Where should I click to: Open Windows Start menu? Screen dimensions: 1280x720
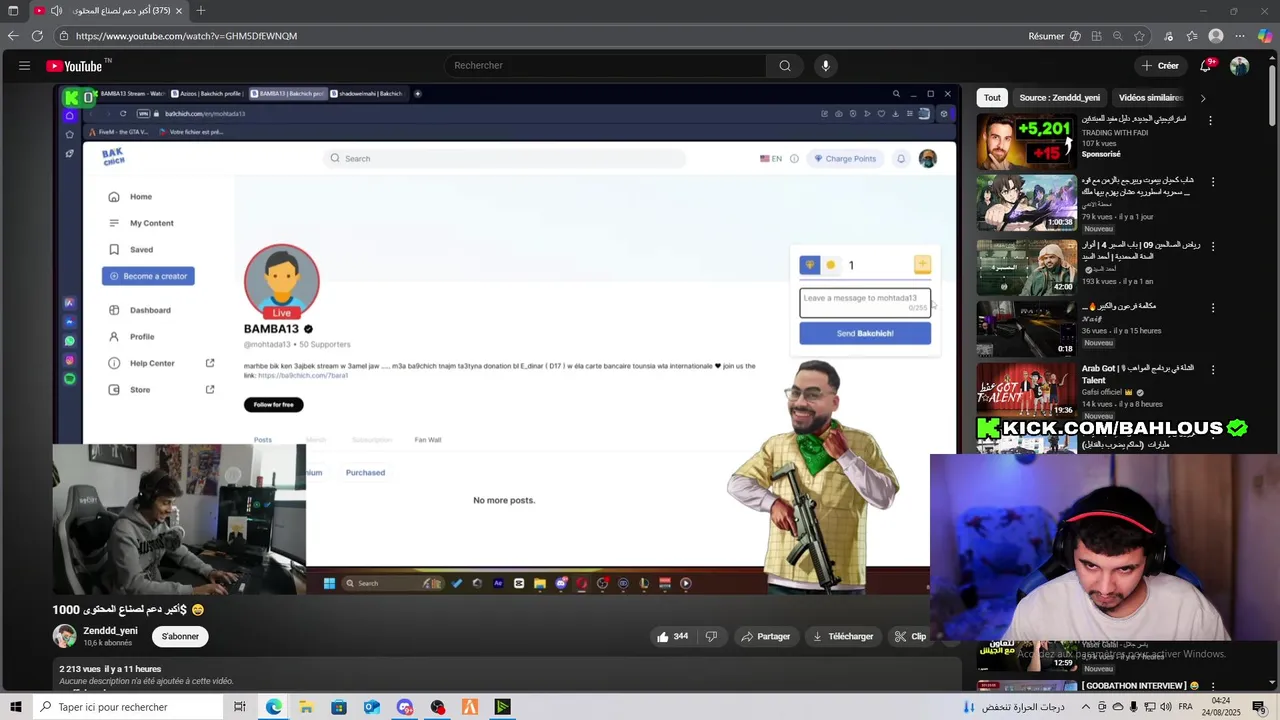tap(15, 707)
